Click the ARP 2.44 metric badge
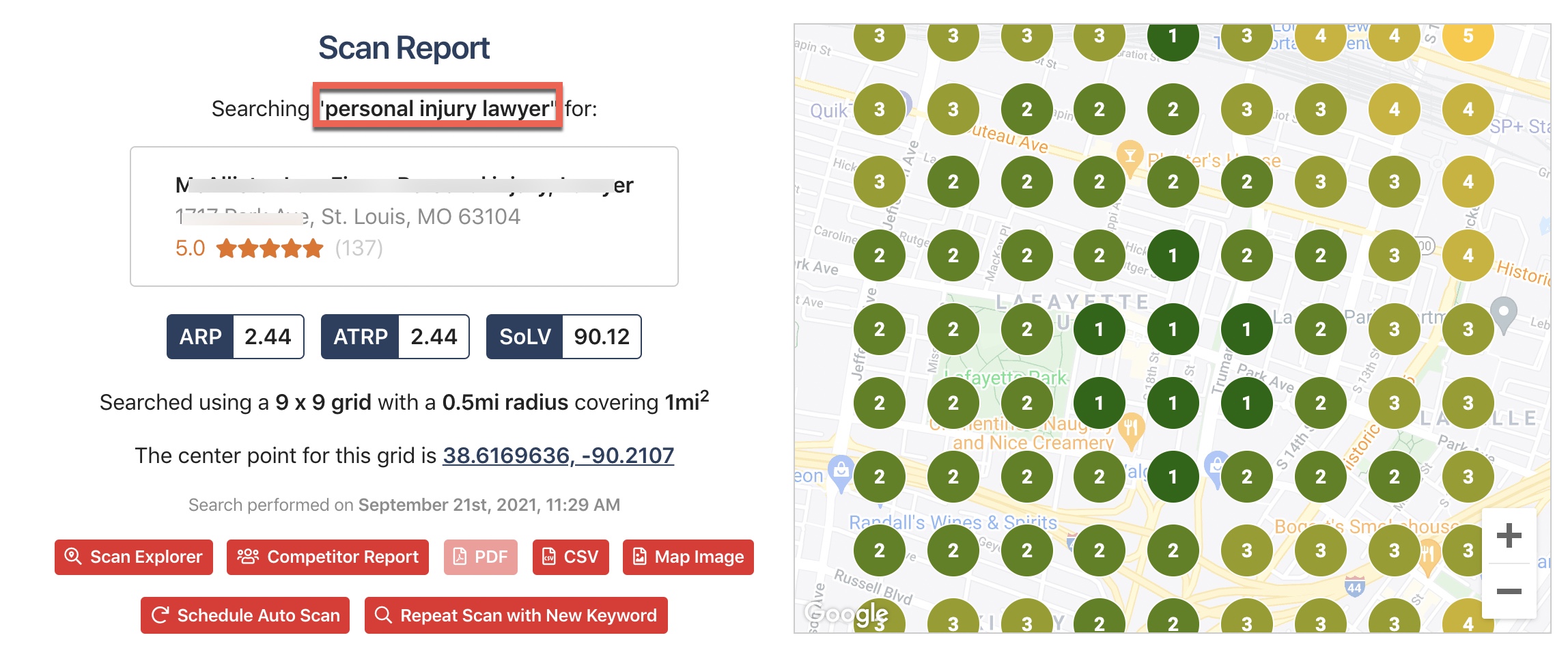Viewport: 1568px width, 672px height. click(x=236, y=337)
